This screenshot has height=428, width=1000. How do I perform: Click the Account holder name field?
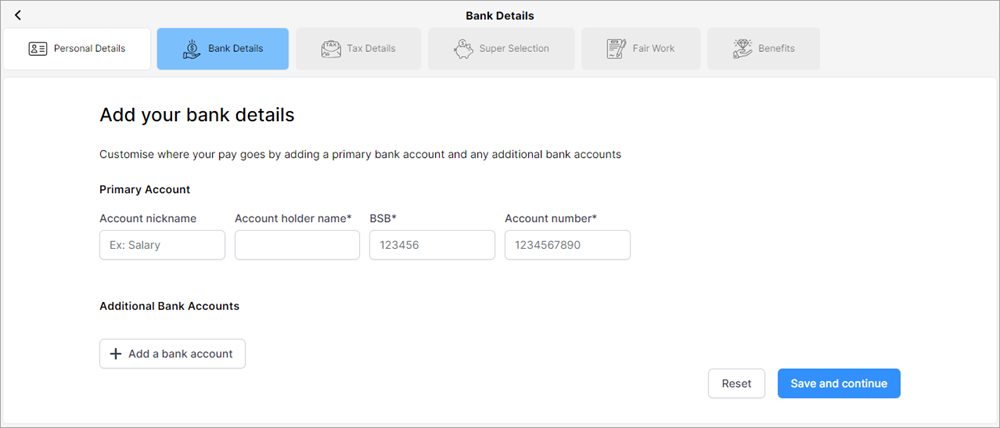pyautogui.click(x=297, y=245)
